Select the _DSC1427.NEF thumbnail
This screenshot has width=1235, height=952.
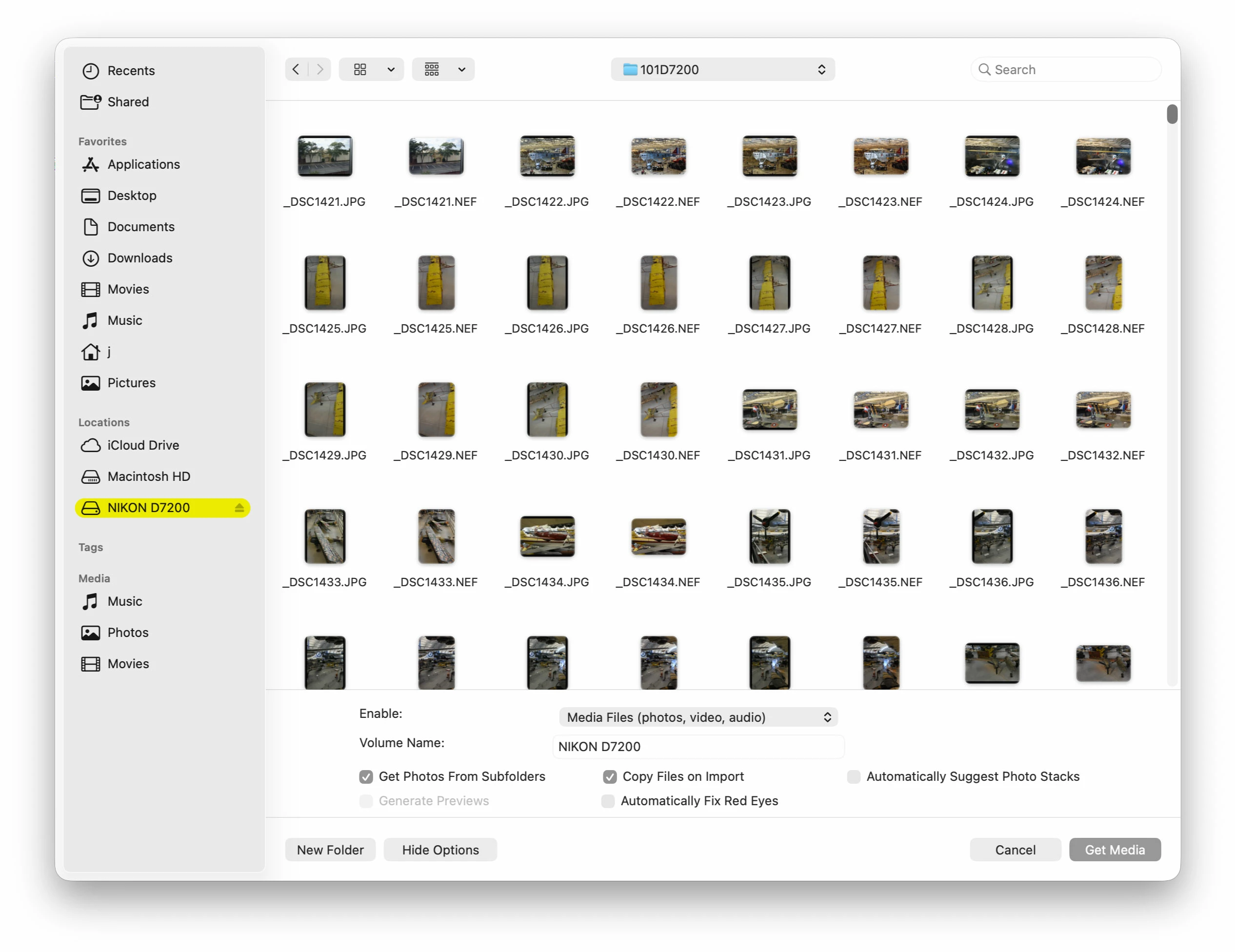[x=881, y=283]
